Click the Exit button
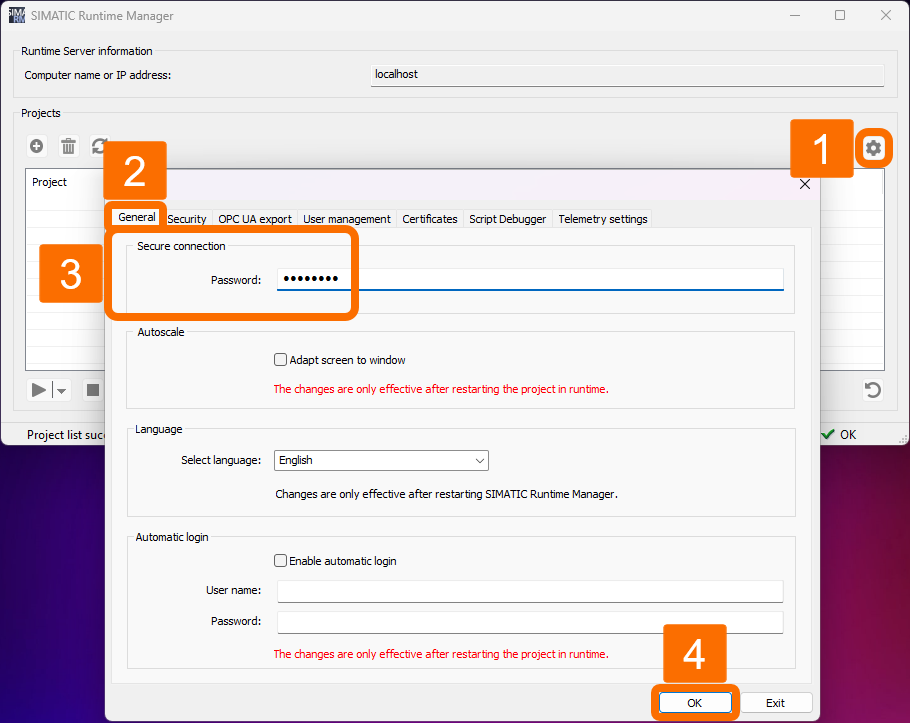This screenshot has height=723, width=910. point(775,703)
